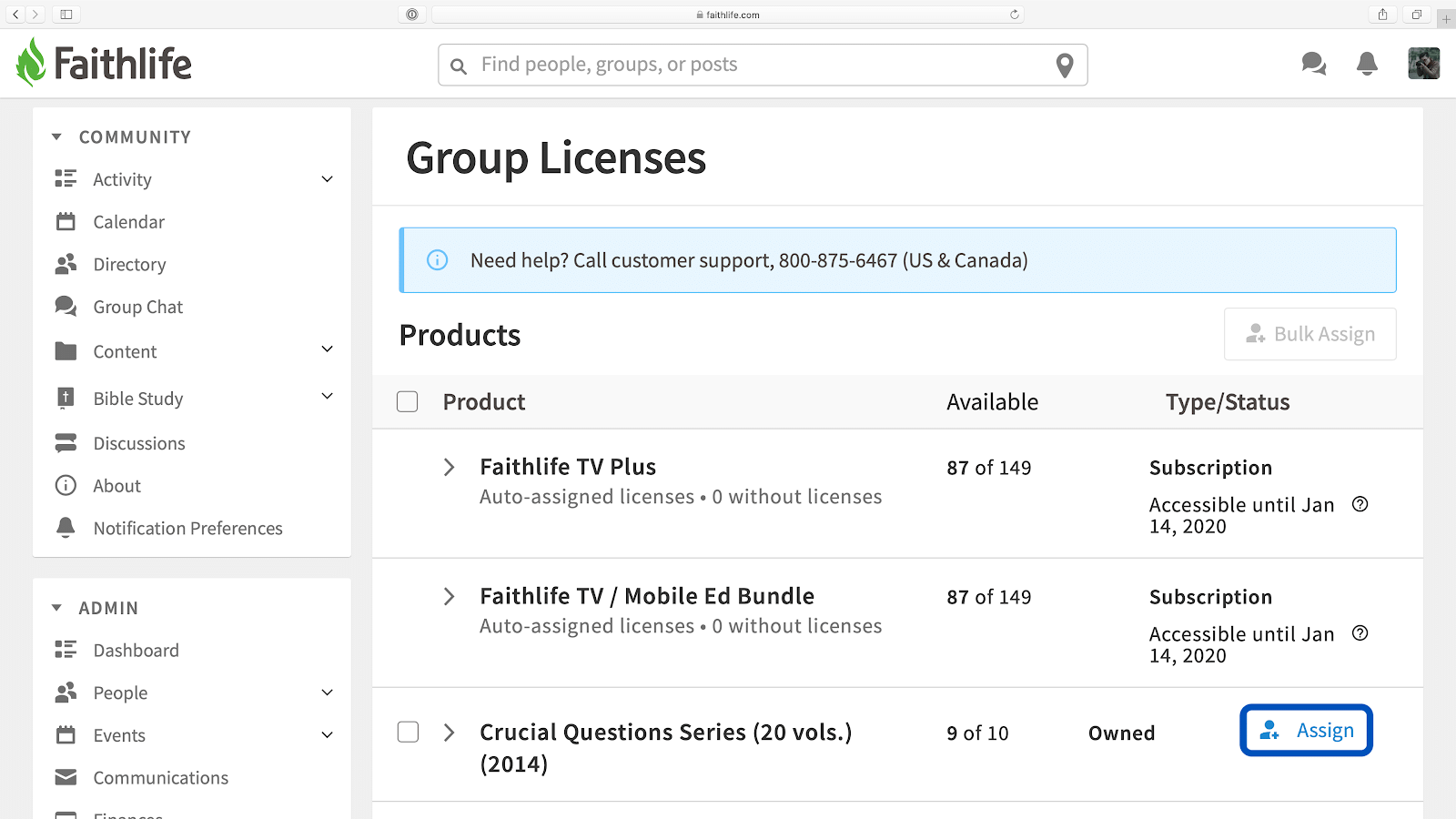This screenshot has height=819, width=1456.
Task: Click the info icon in help banner
Action: 438,260
